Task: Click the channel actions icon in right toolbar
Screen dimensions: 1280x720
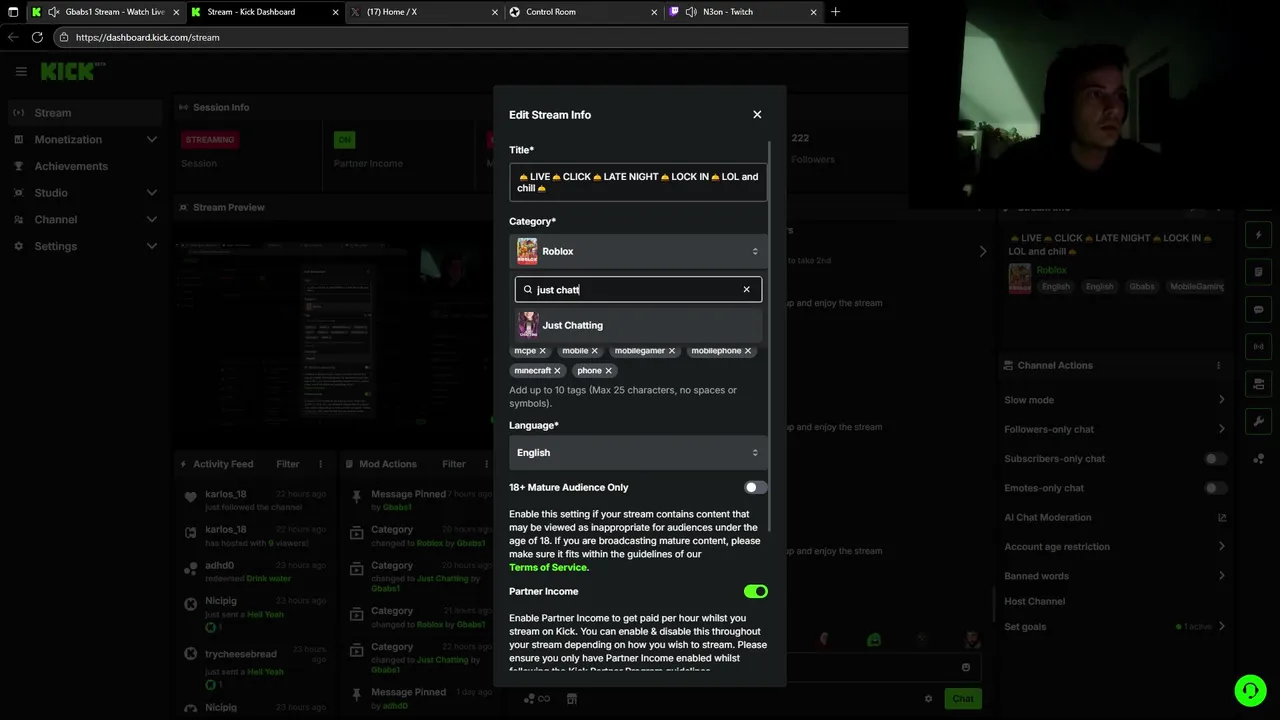Action: (1259, 384)
